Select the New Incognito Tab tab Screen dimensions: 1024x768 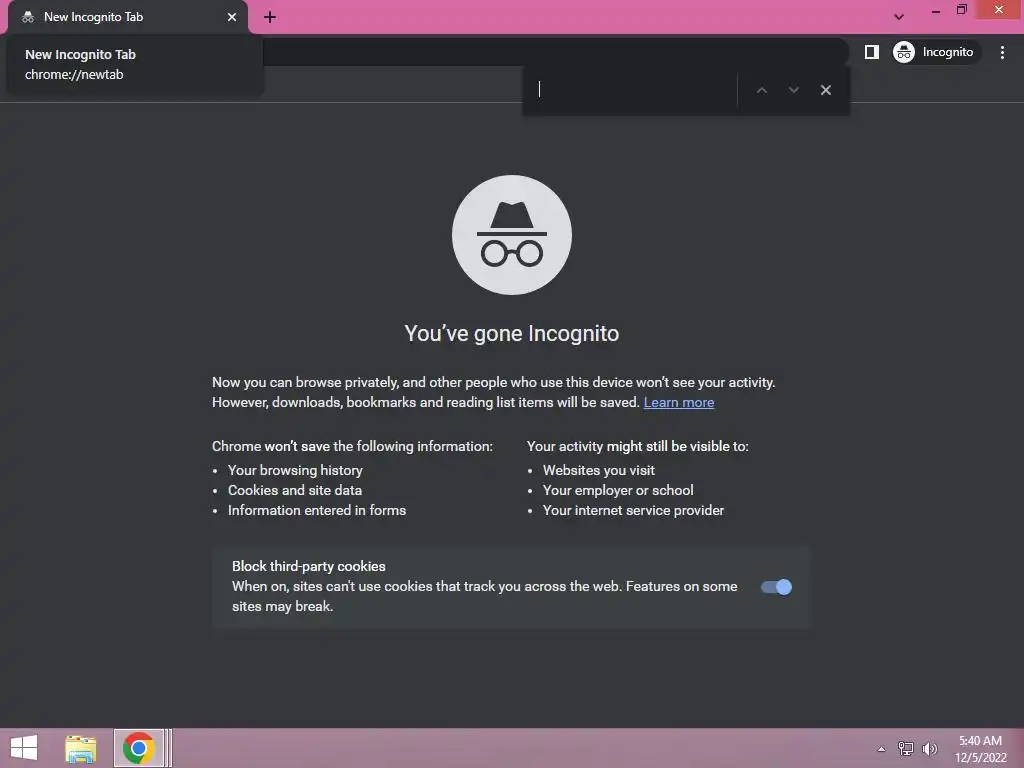(128, 17)
